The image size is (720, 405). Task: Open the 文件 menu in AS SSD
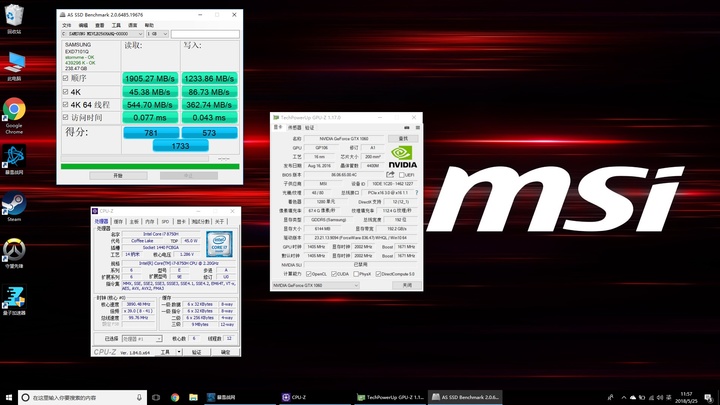click(x=67, y=25)
